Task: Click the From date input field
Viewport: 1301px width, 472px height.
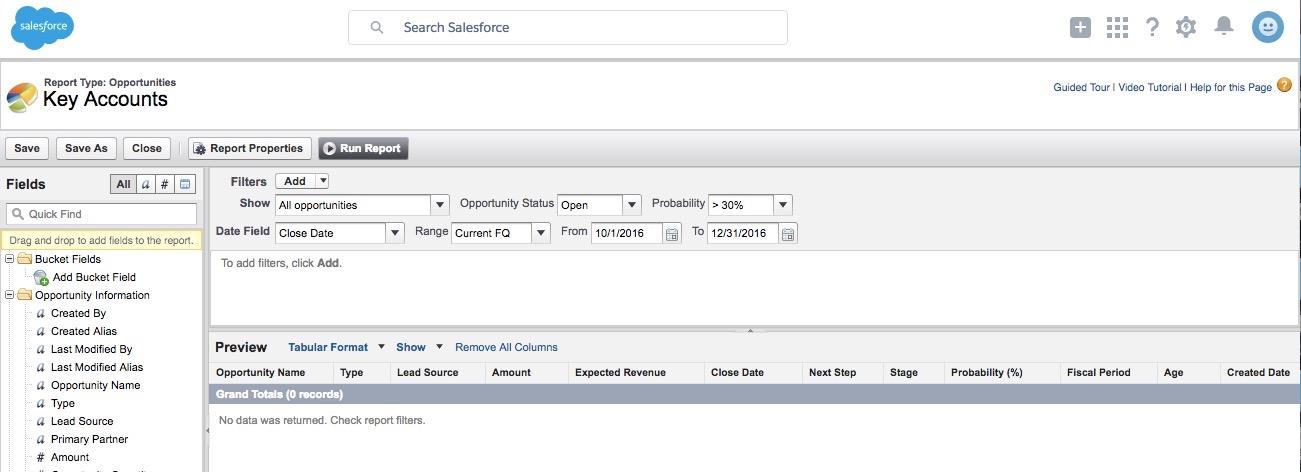Action: point(626,233)
